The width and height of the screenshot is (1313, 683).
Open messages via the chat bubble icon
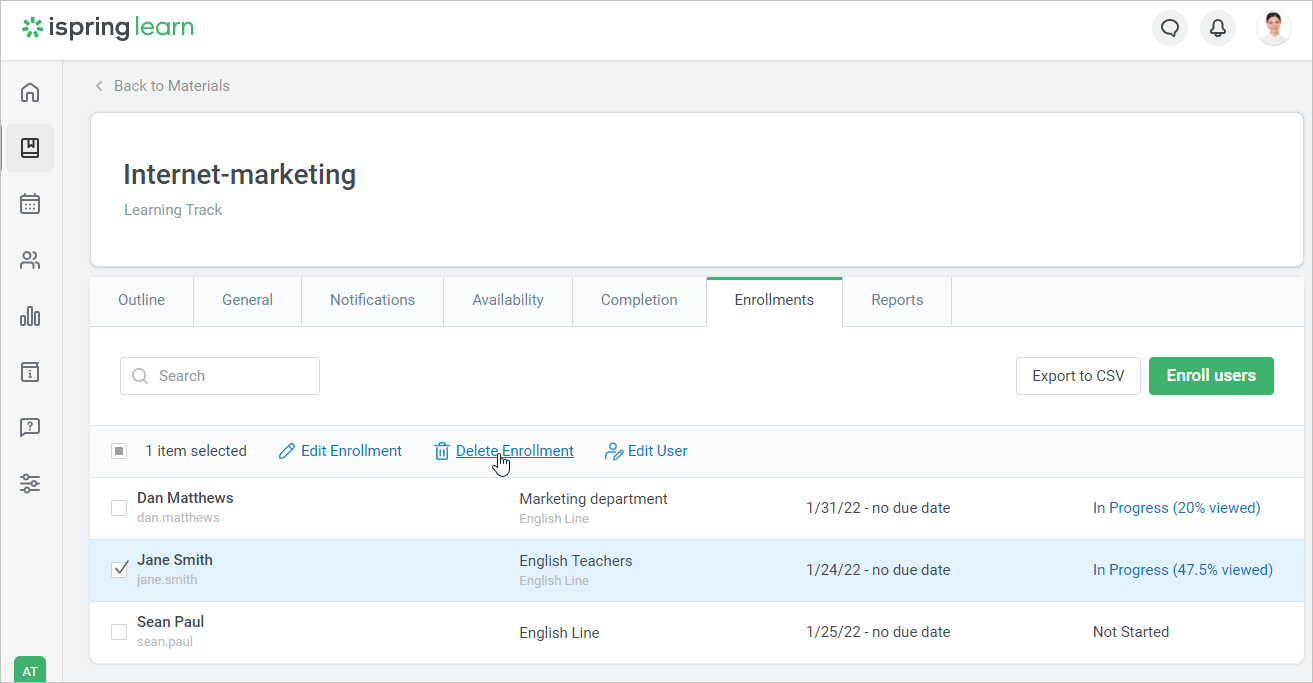(1170, 28)
